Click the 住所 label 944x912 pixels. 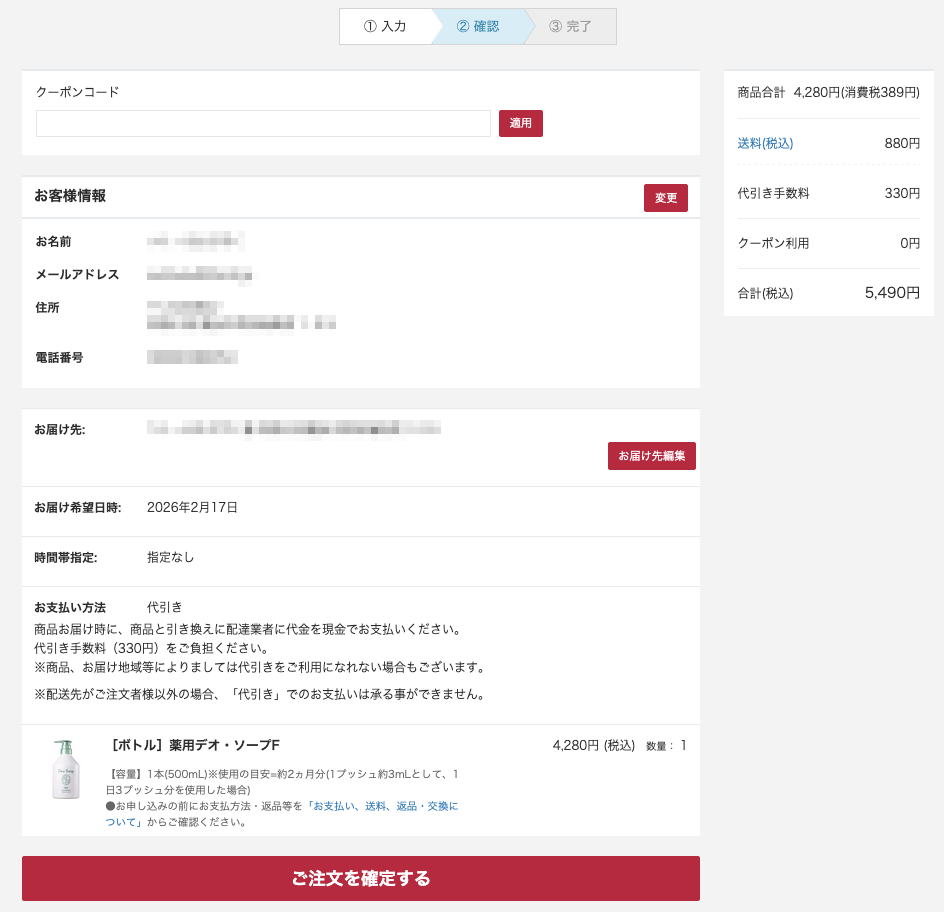tap(47, 308)
